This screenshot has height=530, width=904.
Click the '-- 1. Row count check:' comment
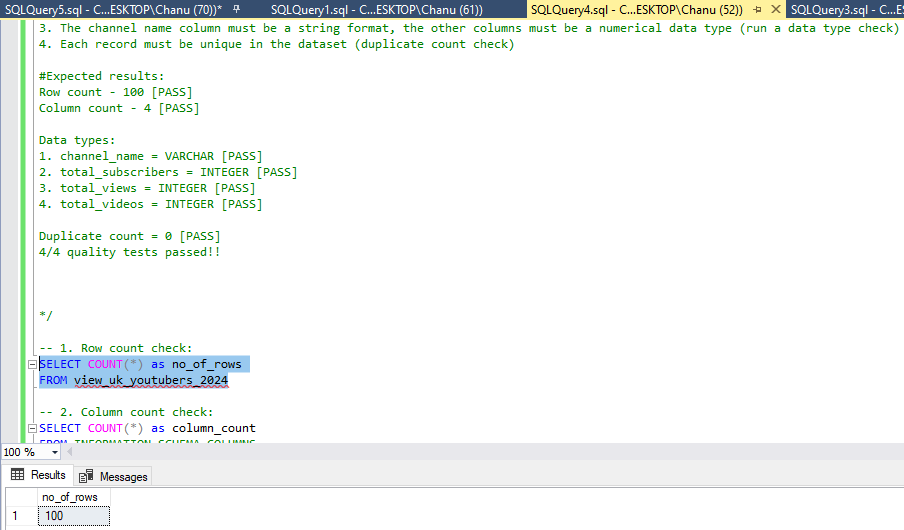pos(115,348)
